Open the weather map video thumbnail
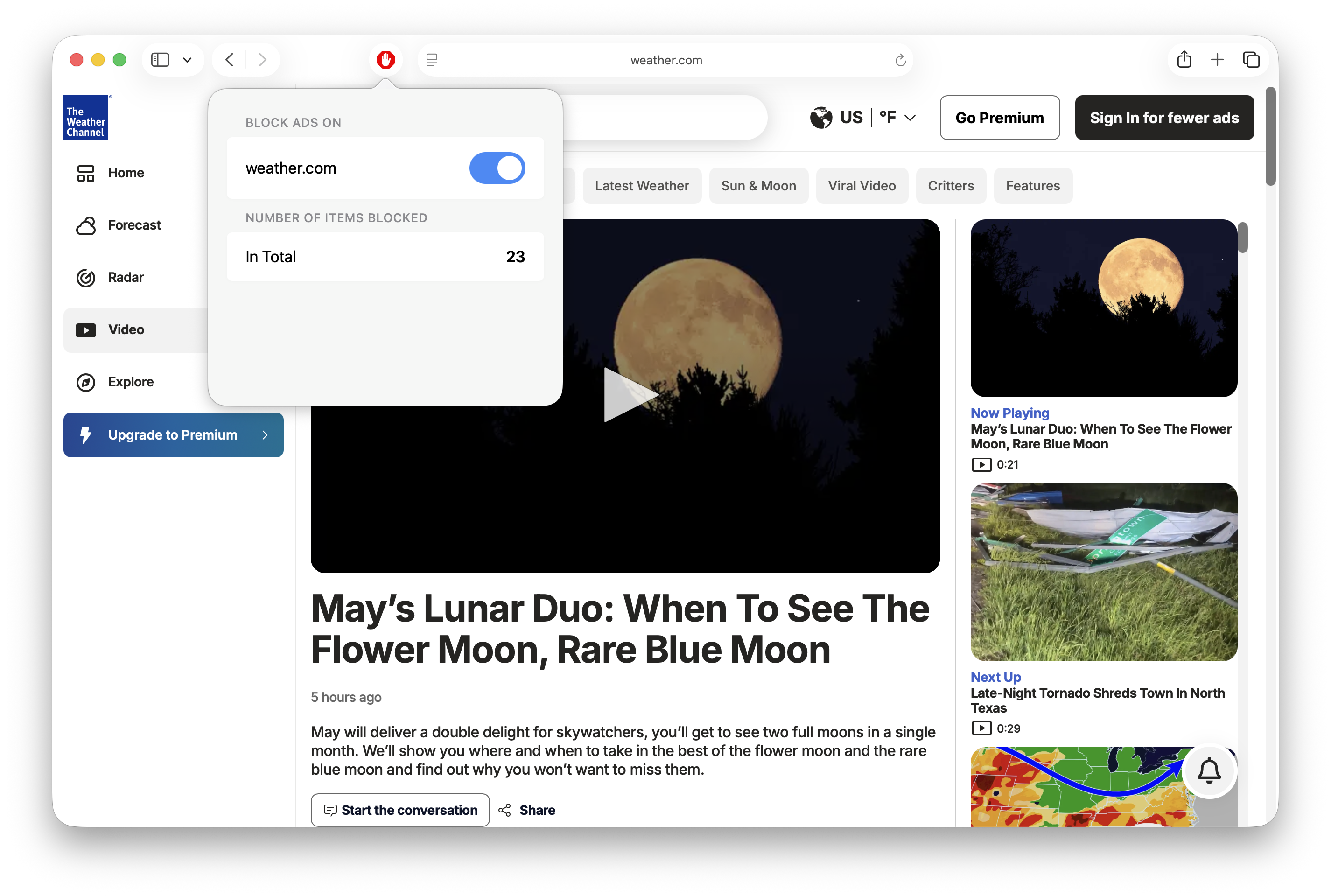This screenshot has width=1331, height=896. (1104, 787)
